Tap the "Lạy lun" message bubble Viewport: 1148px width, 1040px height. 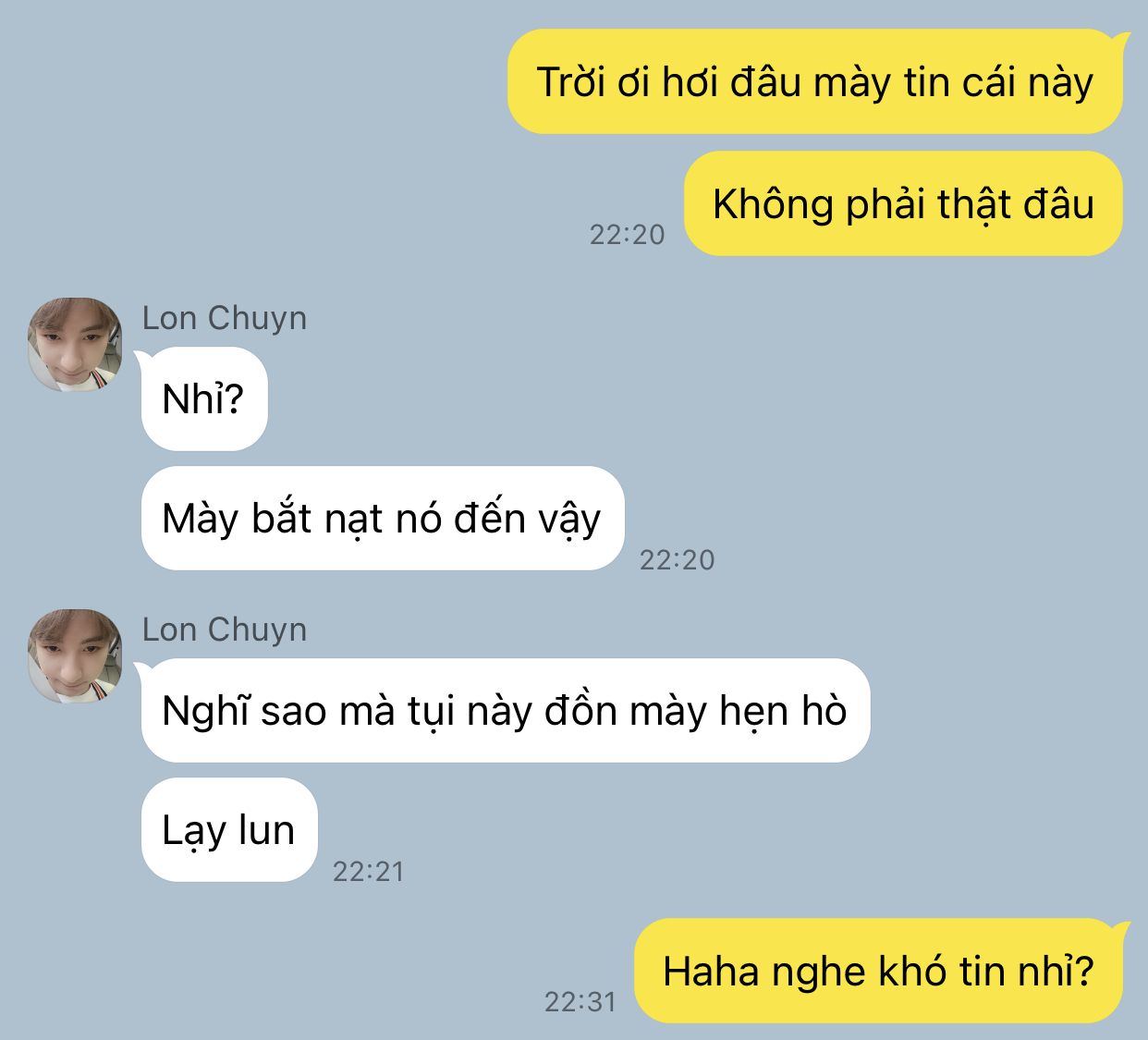pos(229,829)
